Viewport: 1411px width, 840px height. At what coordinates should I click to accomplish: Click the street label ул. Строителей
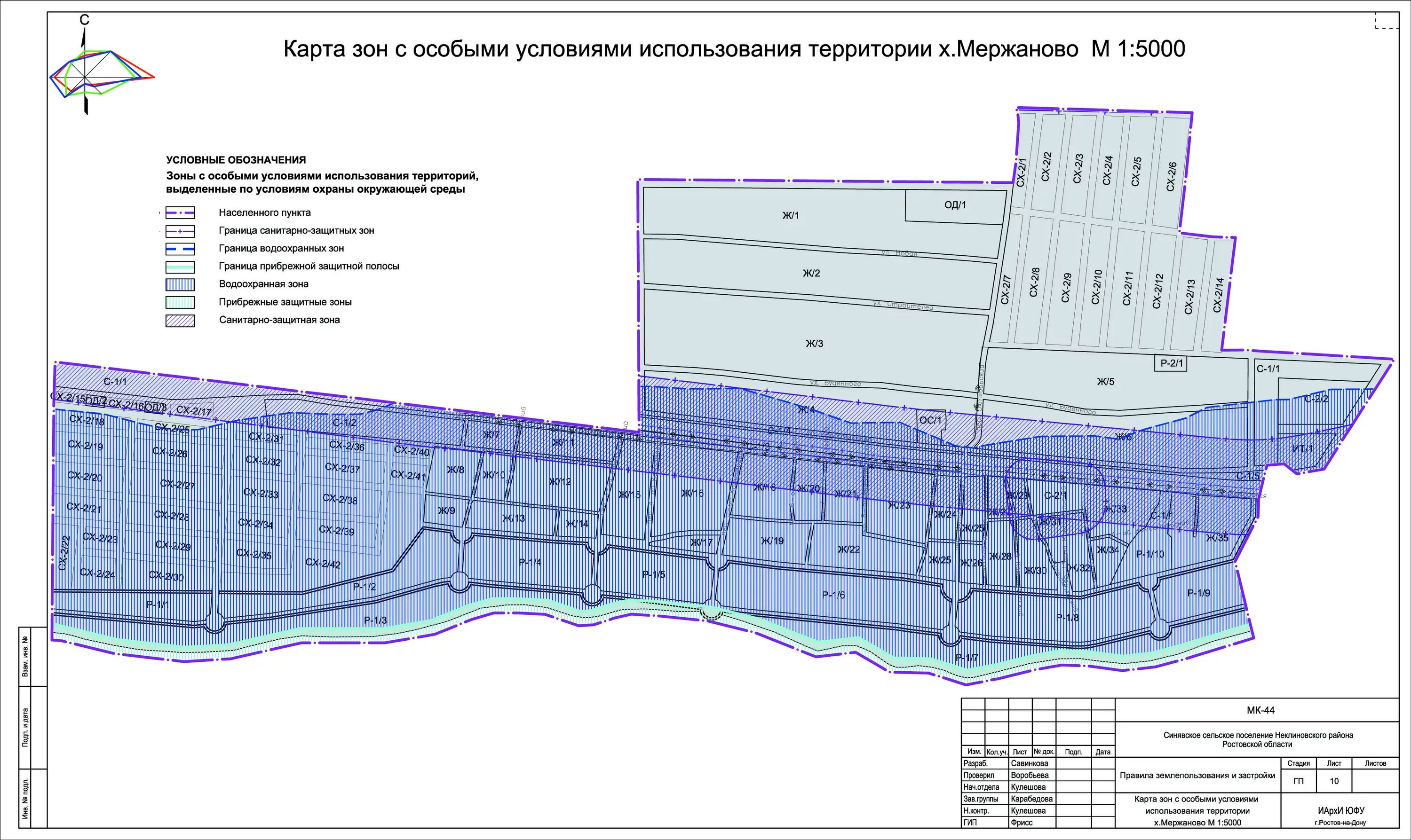903,306
